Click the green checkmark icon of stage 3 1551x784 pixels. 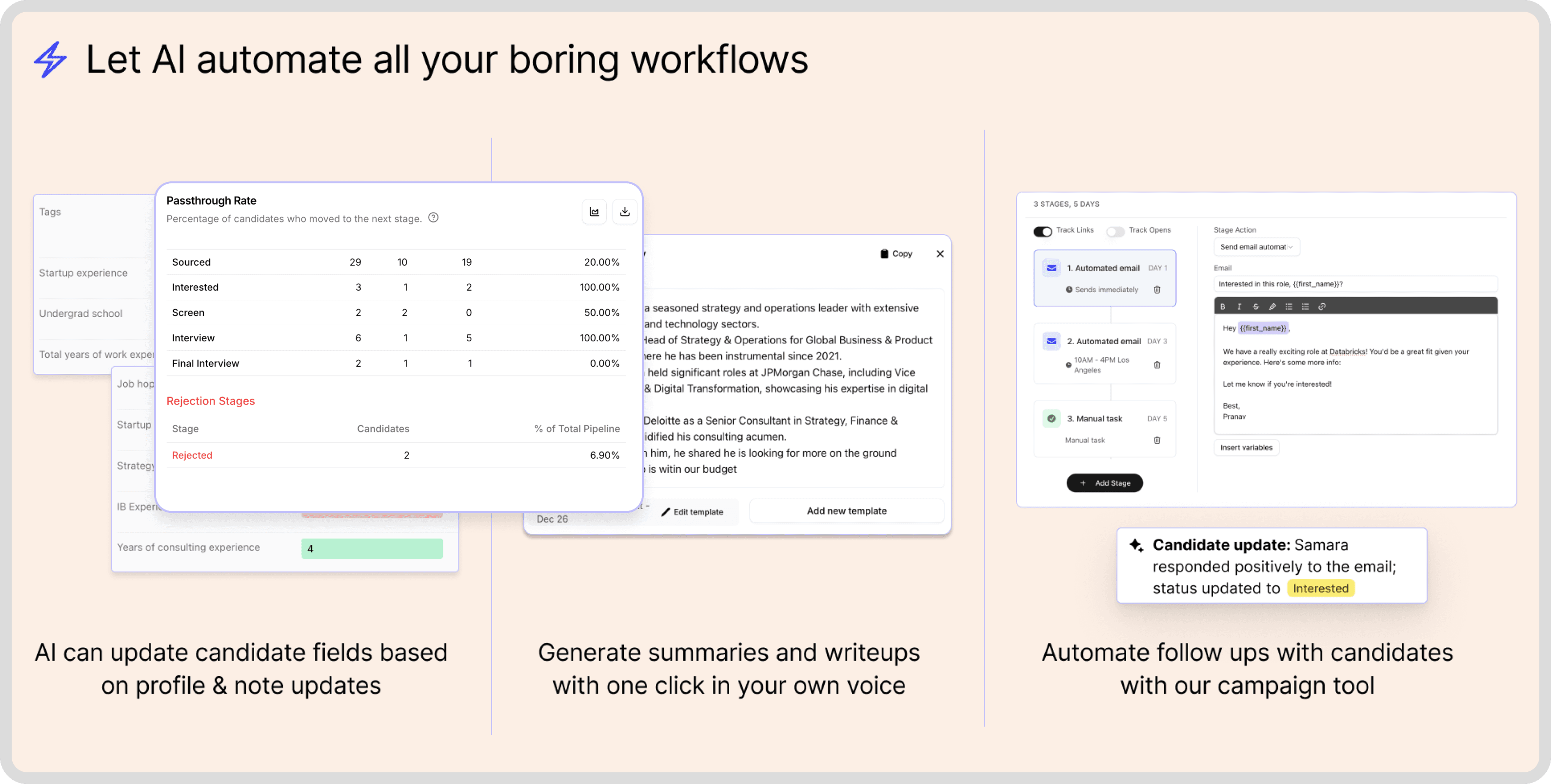click(1051, 418)
